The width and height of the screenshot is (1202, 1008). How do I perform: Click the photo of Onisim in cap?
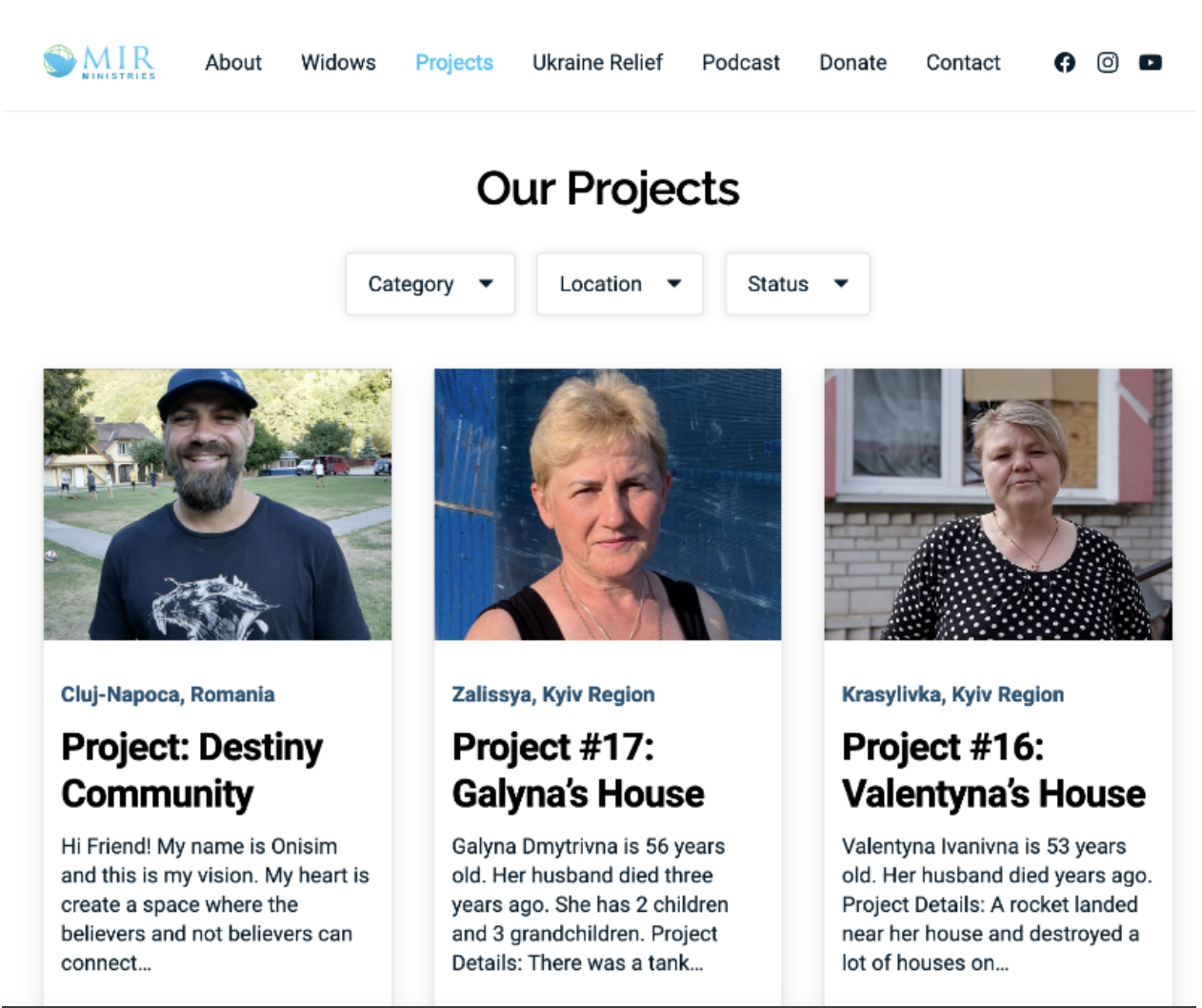point(217,504)
